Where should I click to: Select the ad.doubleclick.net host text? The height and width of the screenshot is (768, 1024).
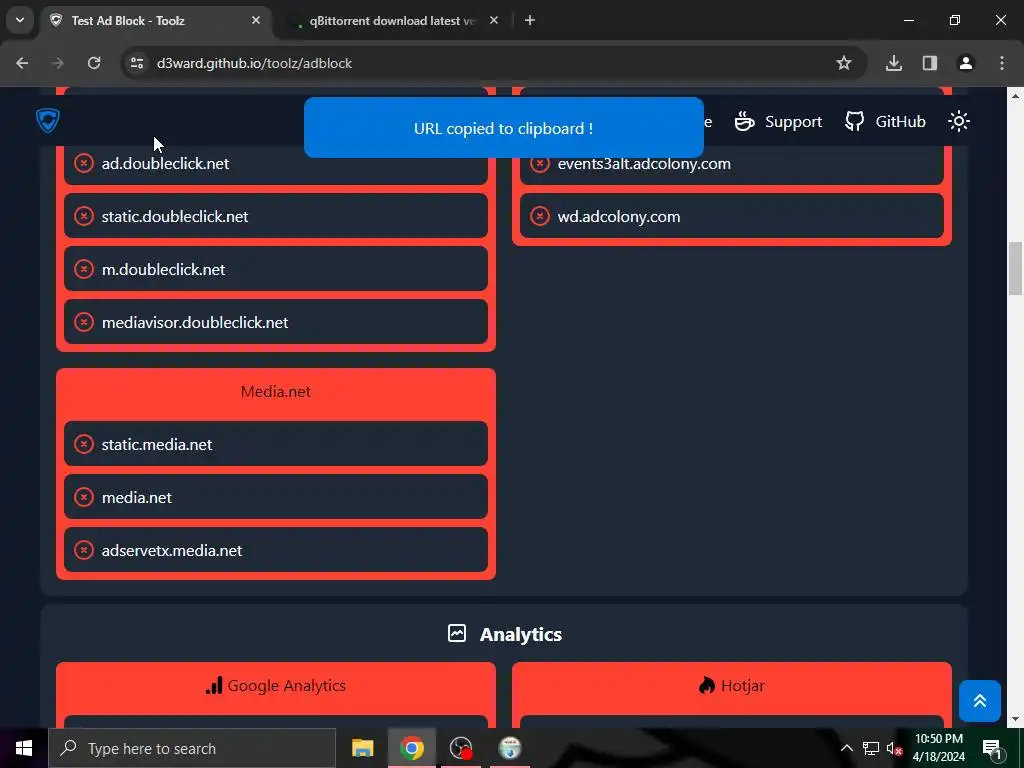[x=165, y=164]
